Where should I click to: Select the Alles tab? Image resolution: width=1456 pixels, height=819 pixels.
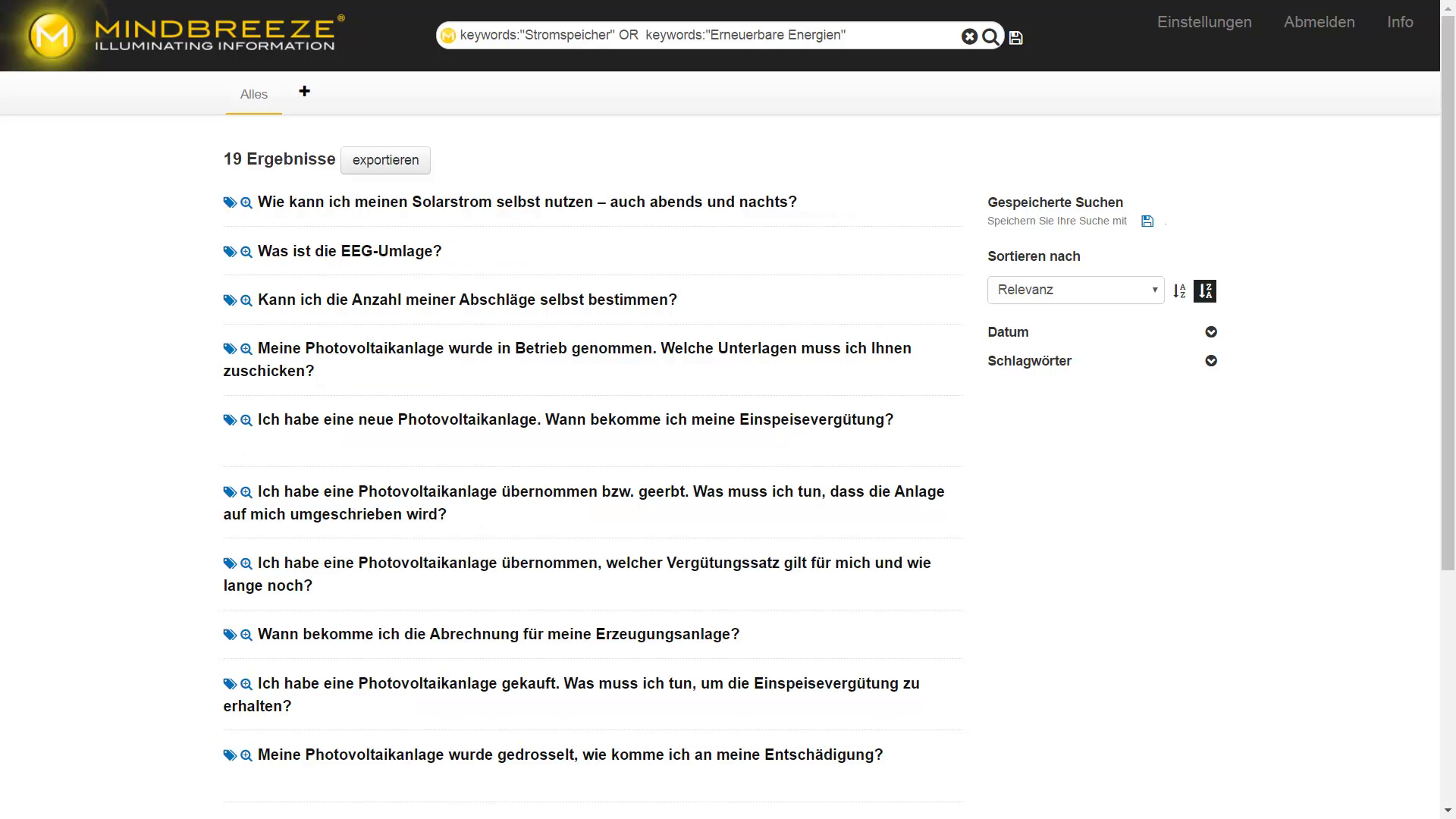pos(253,95)
